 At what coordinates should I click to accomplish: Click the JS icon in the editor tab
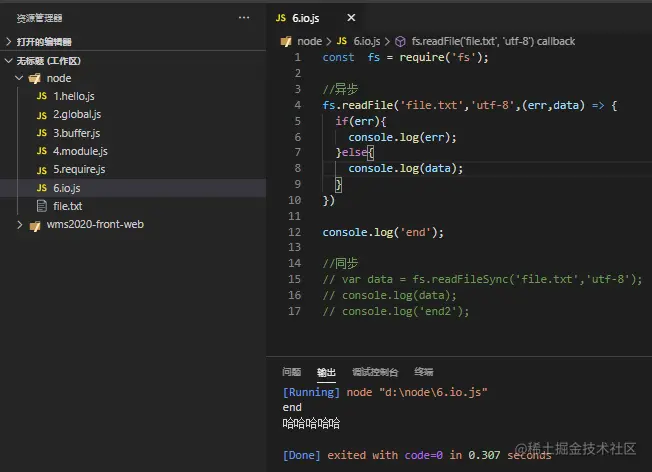tap(281, 18)
